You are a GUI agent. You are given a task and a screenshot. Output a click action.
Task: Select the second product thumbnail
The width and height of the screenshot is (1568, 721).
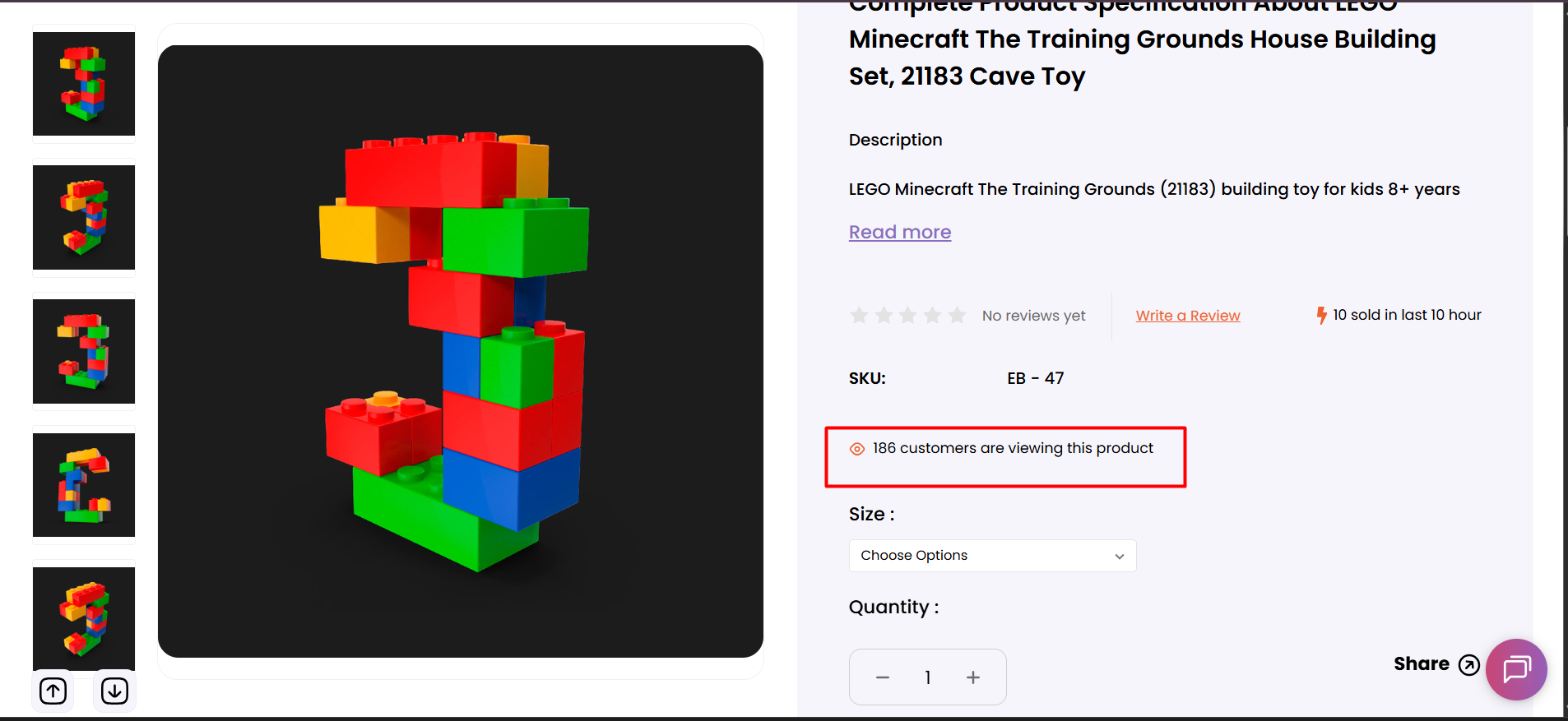pos(84,218)
